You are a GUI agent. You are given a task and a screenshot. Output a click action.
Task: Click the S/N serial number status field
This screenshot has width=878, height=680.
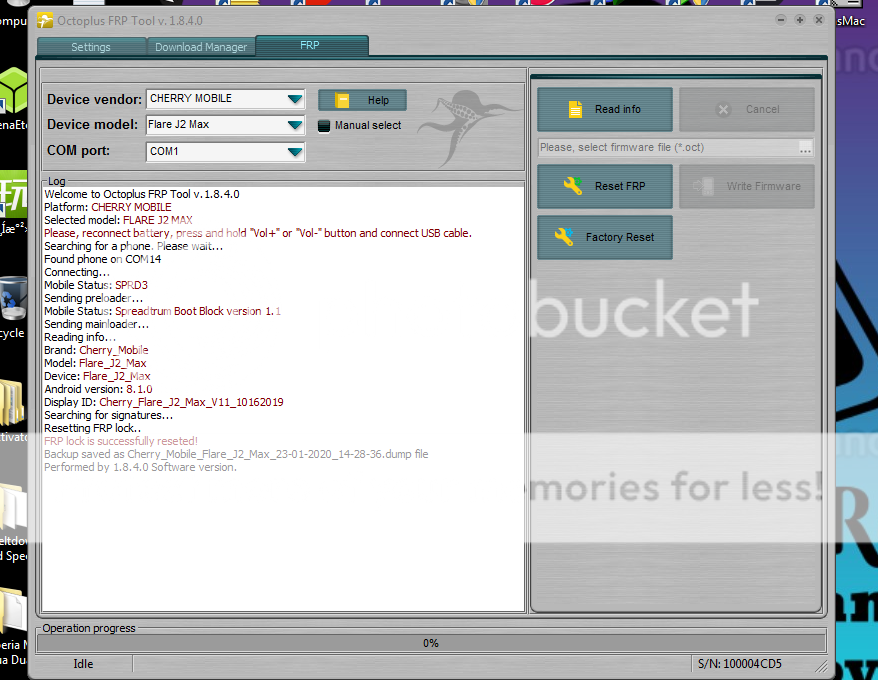[738, 664]
